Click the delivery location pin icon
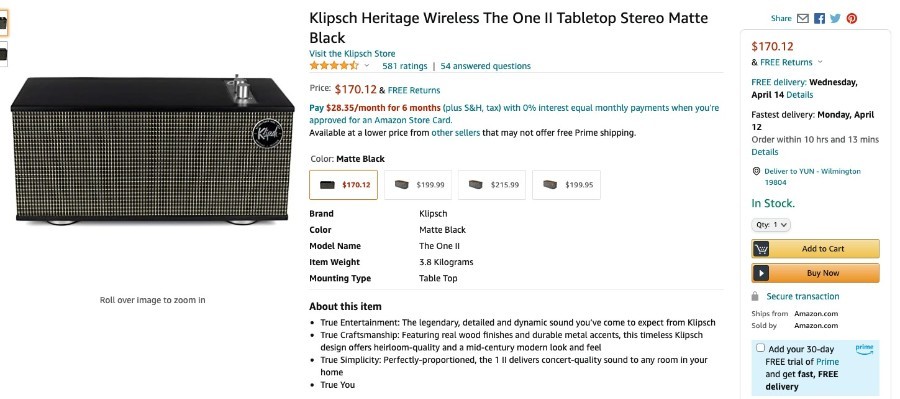 point(756,171)
